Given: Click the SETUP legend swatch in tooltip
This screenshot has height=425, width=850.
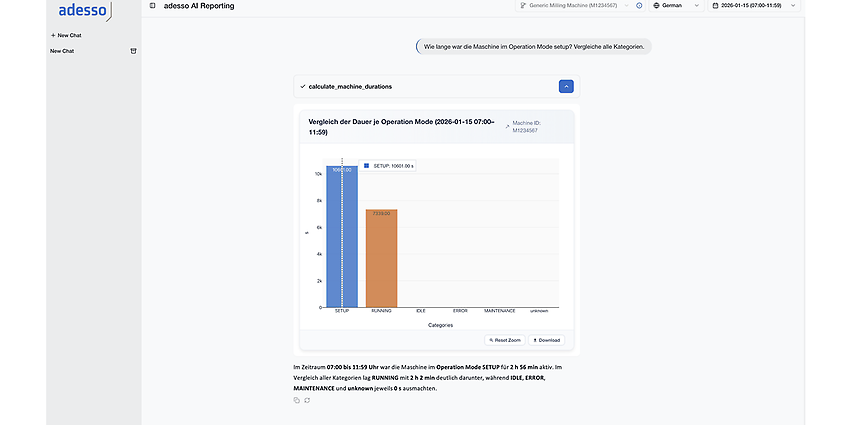Looking at the screenshot, I should (366, 166).
